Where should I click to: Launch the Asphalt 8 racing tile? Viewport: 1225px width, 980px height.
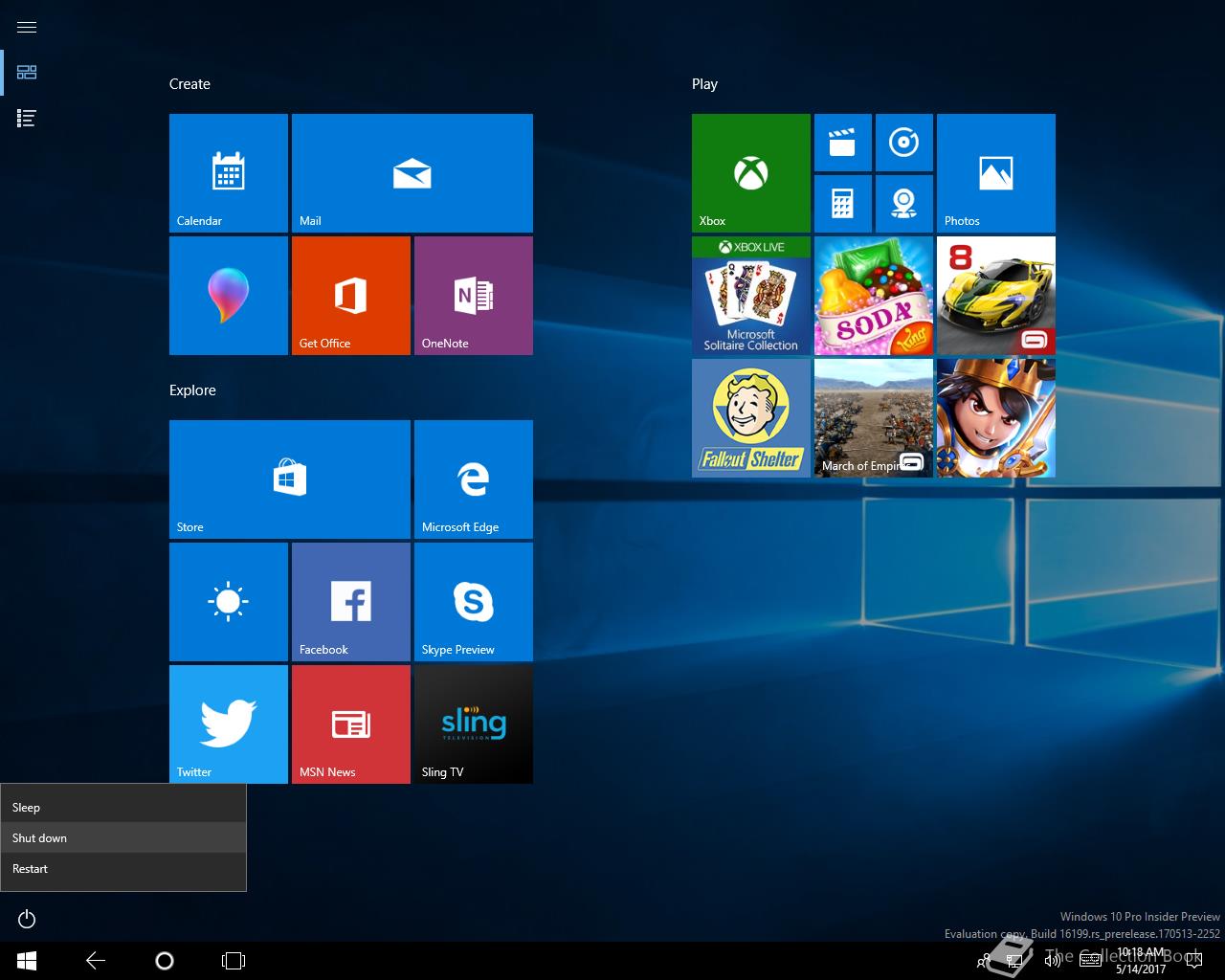(x=996, y=296)
